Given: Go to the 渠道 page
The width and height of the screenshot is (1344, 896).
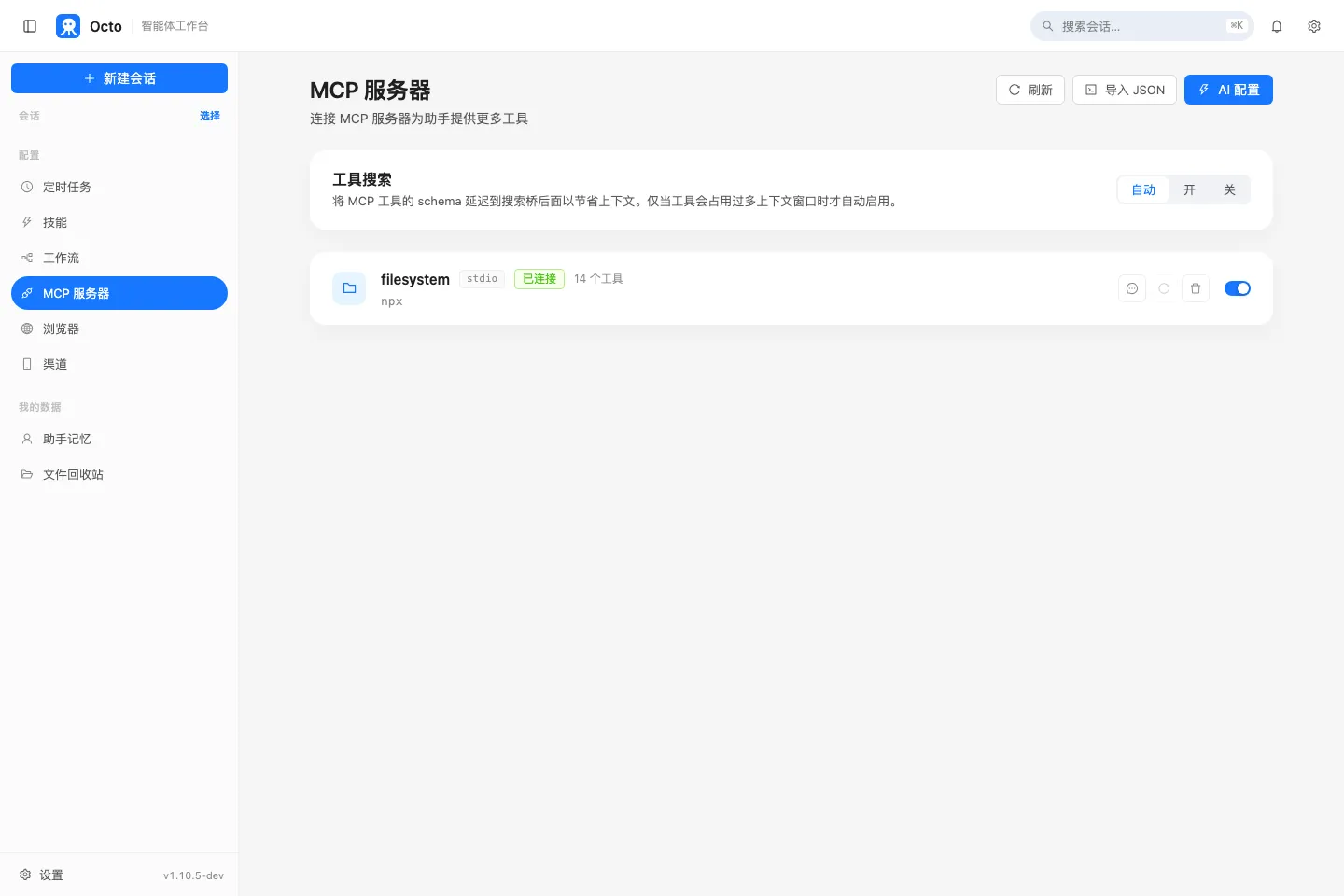Looking at the screenshot, I should [x=119, y=364].
